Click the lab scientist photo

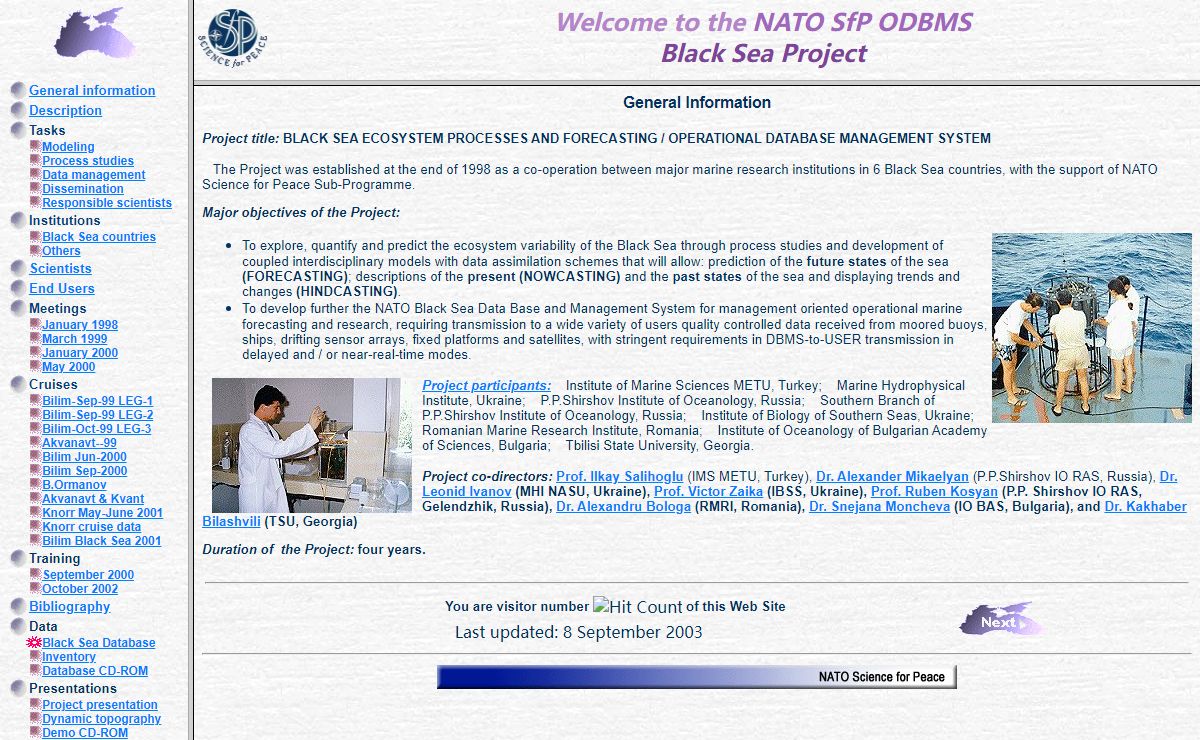312,445
